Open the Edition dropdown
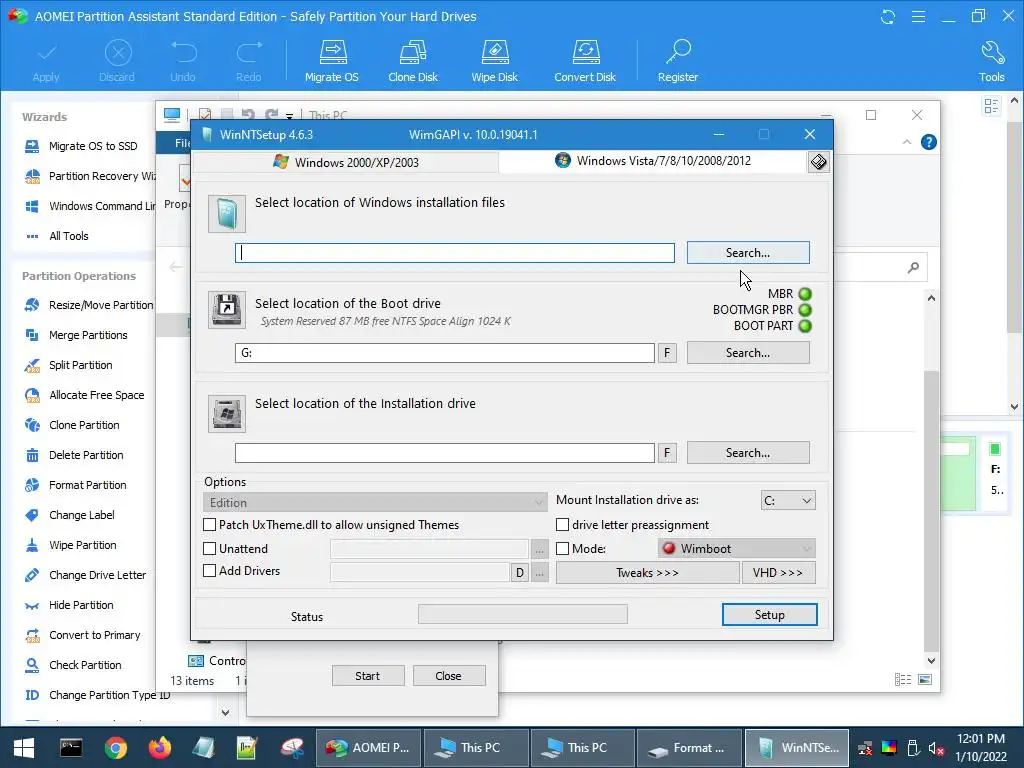Screen dimensions: 1024x768 click(375, 502)
